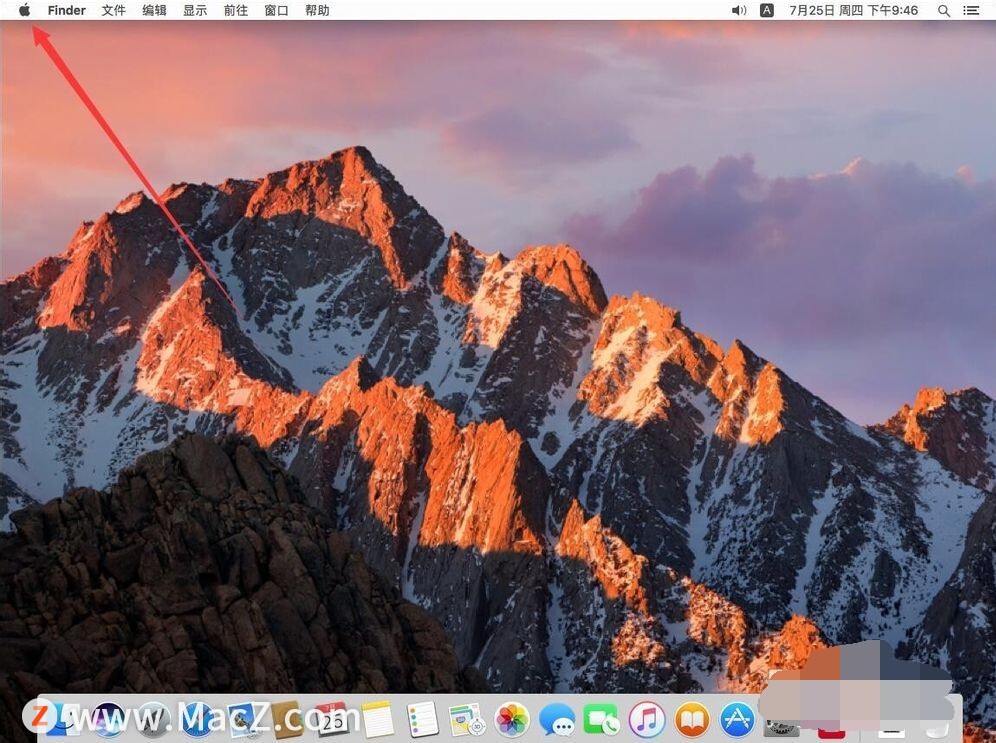Click the 窗口 (Window) menu
Viewport: 996px width, 743px height.
(x=277, y=10)
